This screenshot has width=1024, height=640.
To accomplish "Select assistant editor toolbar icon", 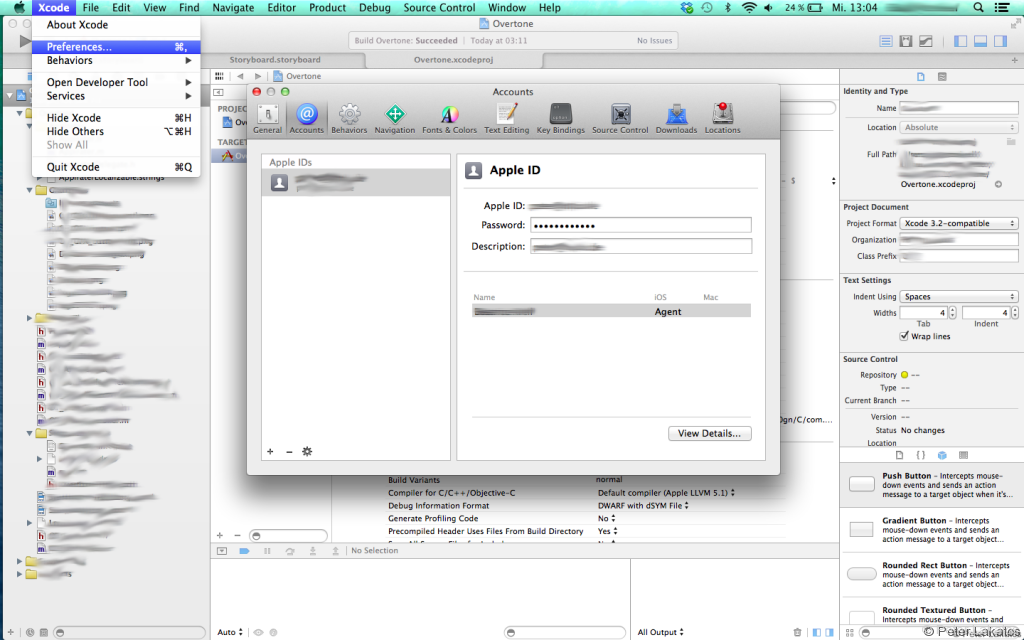I will (906, 41).
